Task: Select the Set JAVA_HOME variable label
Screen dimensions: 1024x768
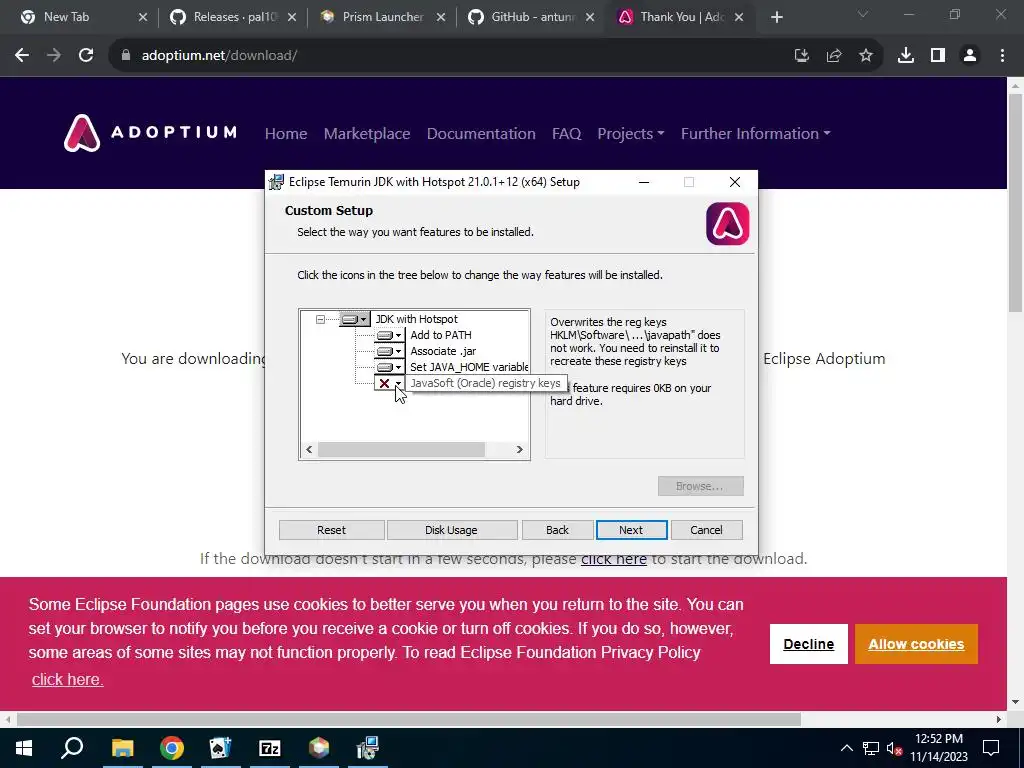Action: point(469,367)
